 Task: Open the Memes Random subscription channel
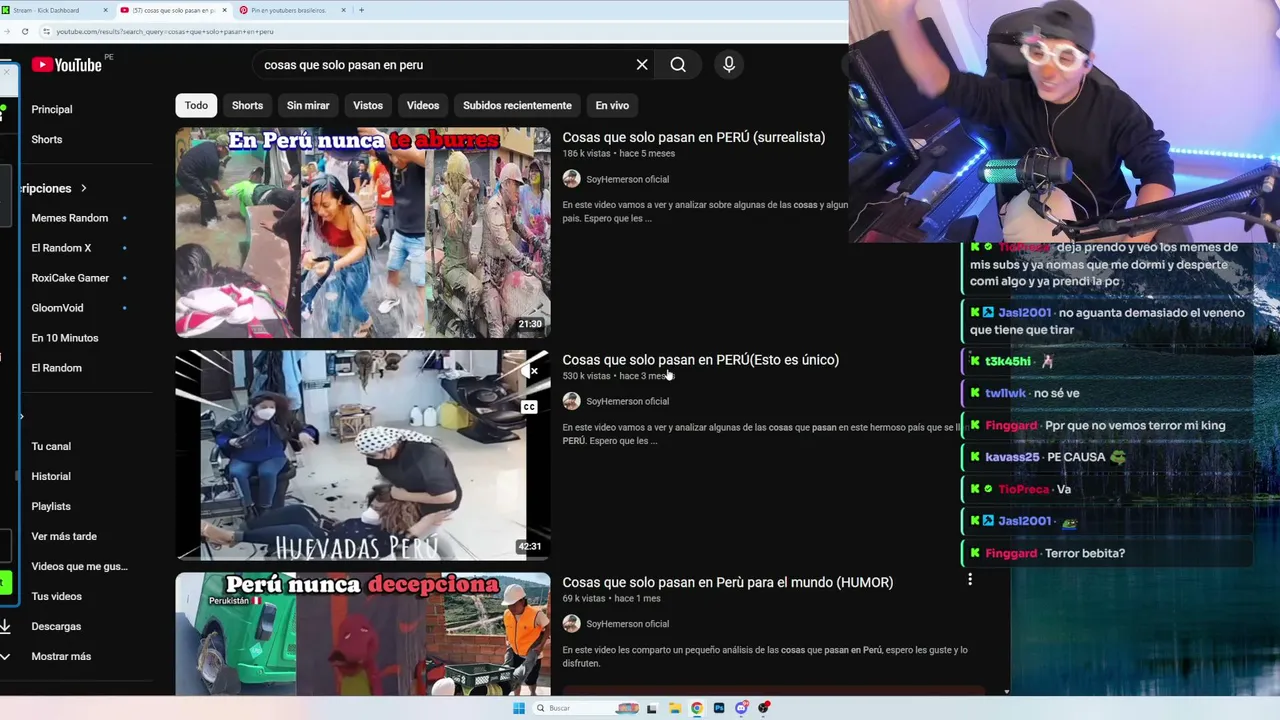coord(70,218)
